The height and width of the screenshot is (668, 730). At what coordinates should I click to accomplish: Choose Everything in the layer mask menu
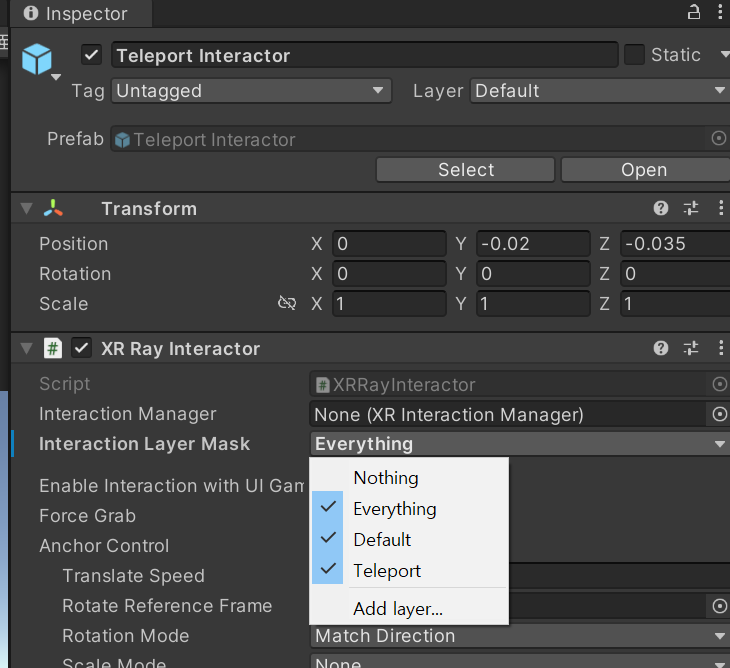(x=409, y=508)
